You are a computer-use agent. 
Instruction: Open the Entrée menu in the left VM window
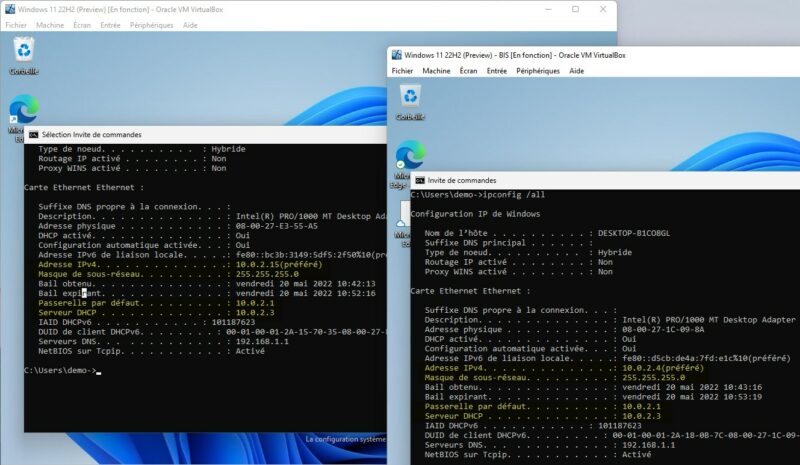pos(110,25)
